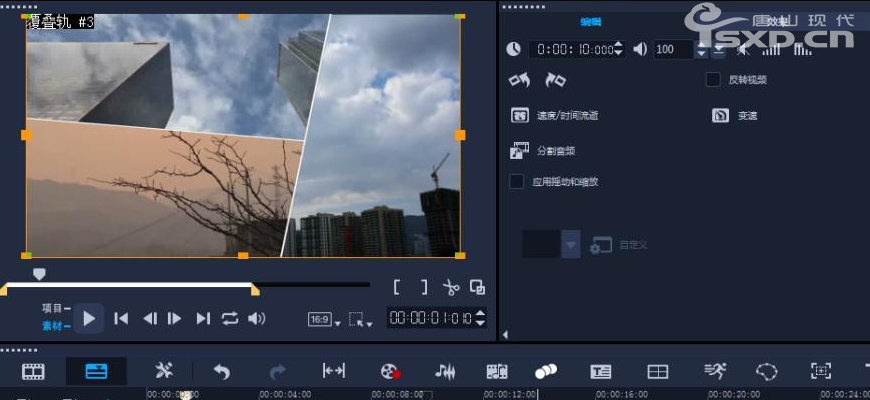Click the Speed/Time-lapse icon
This screenshot has height=400, width=870.
tap(519, 115)
